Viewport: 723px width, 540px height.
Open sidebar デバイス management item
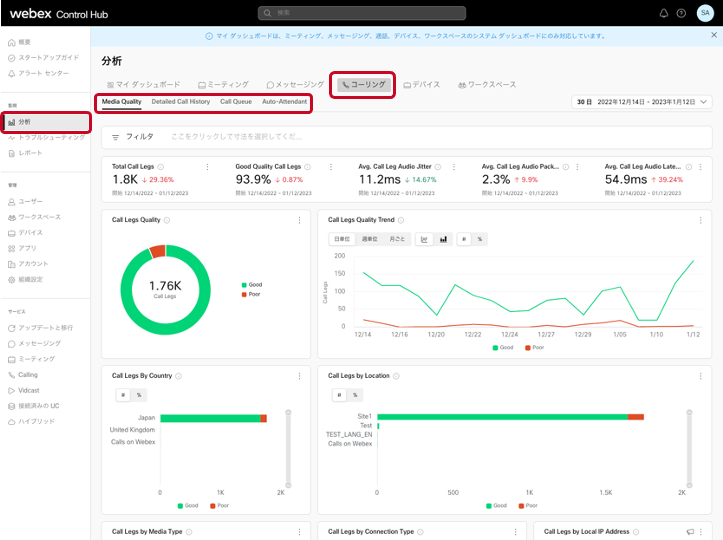coord(25,233)
